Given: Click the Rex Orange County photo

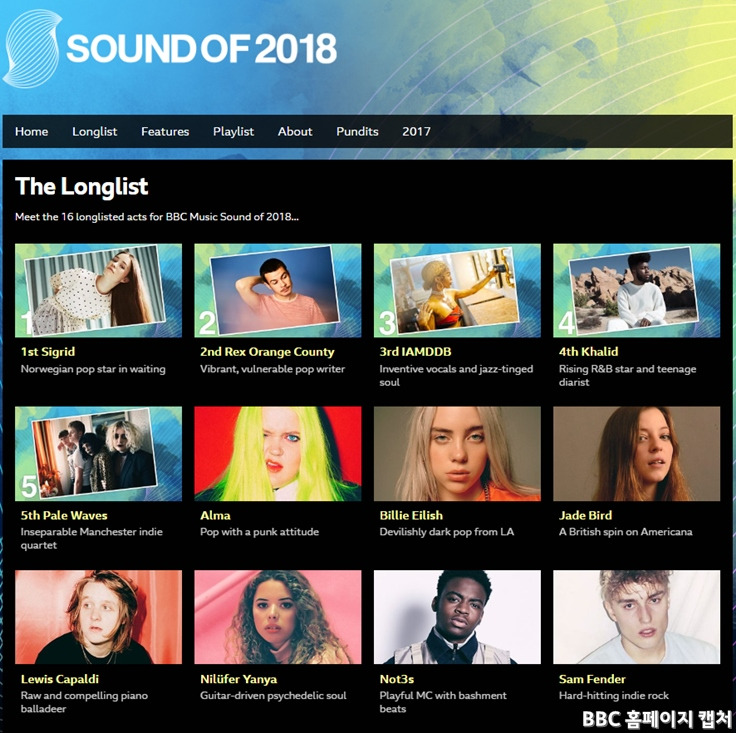Looking at the screenshot, I should (x=278, y=290).
